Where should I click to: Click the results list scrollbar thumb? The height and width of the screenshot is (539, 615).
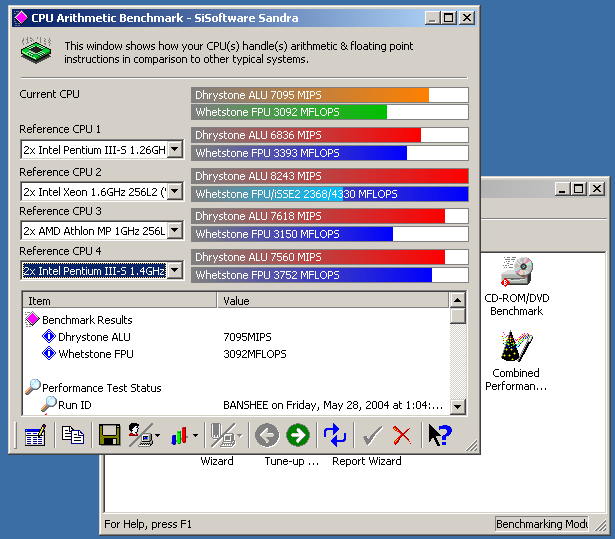coord(457,316)
